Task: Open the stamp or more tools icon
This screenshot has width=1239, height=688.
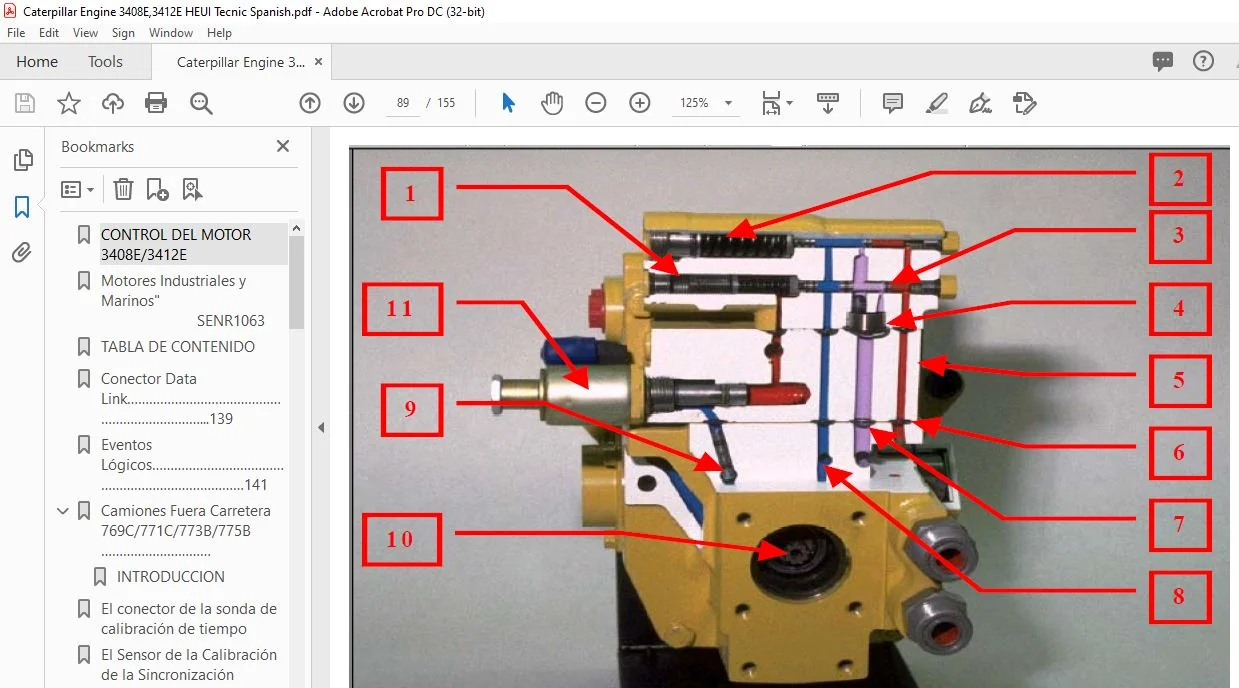Action: click(x=1024, y=103)
